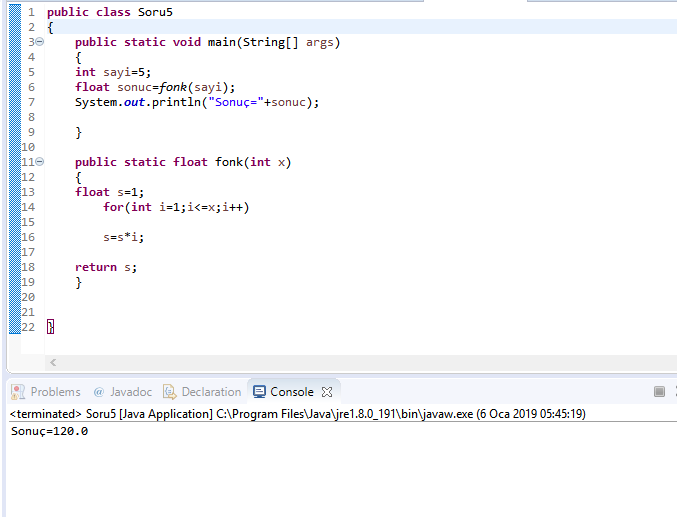Click the editor horizontal scroll left arrow
The width and height of the screenshot is (677, 517).
point(53,362)
